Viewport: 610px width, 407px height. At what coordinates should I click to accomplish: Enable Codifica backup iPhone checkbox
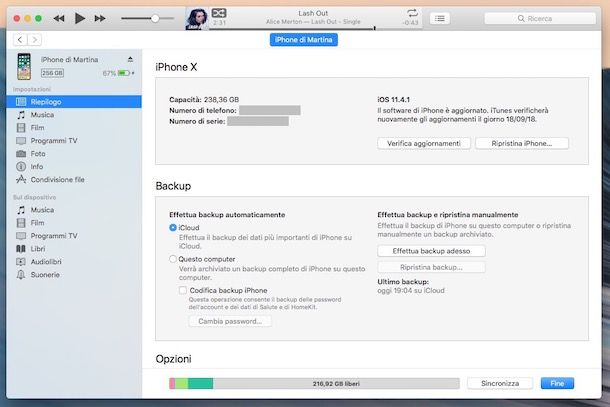182,290
